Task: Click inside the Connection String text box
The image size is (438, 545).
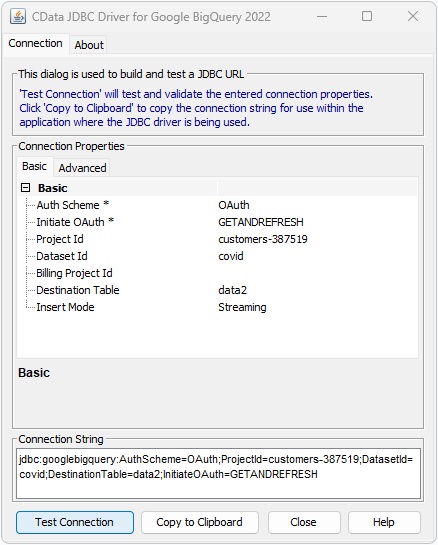Action: tap(218, 474)
